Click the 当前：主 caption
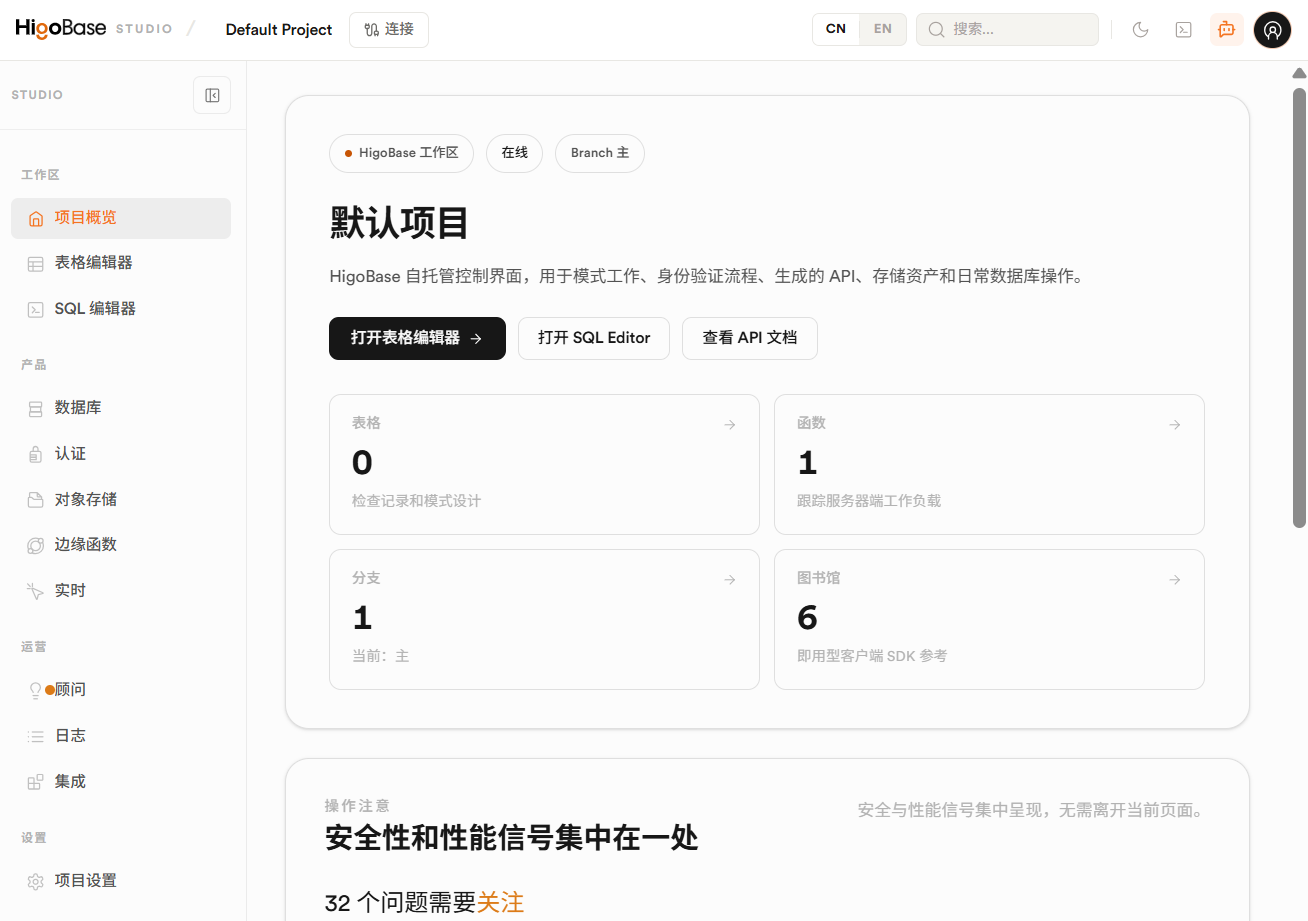Viewport: 1308px width, 921px height. (380, 657)
